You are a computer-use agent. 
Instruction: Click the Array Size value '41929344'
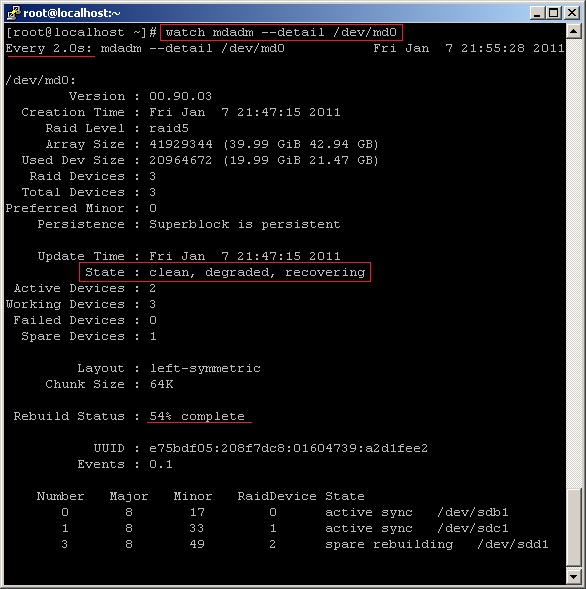[181, 144]
